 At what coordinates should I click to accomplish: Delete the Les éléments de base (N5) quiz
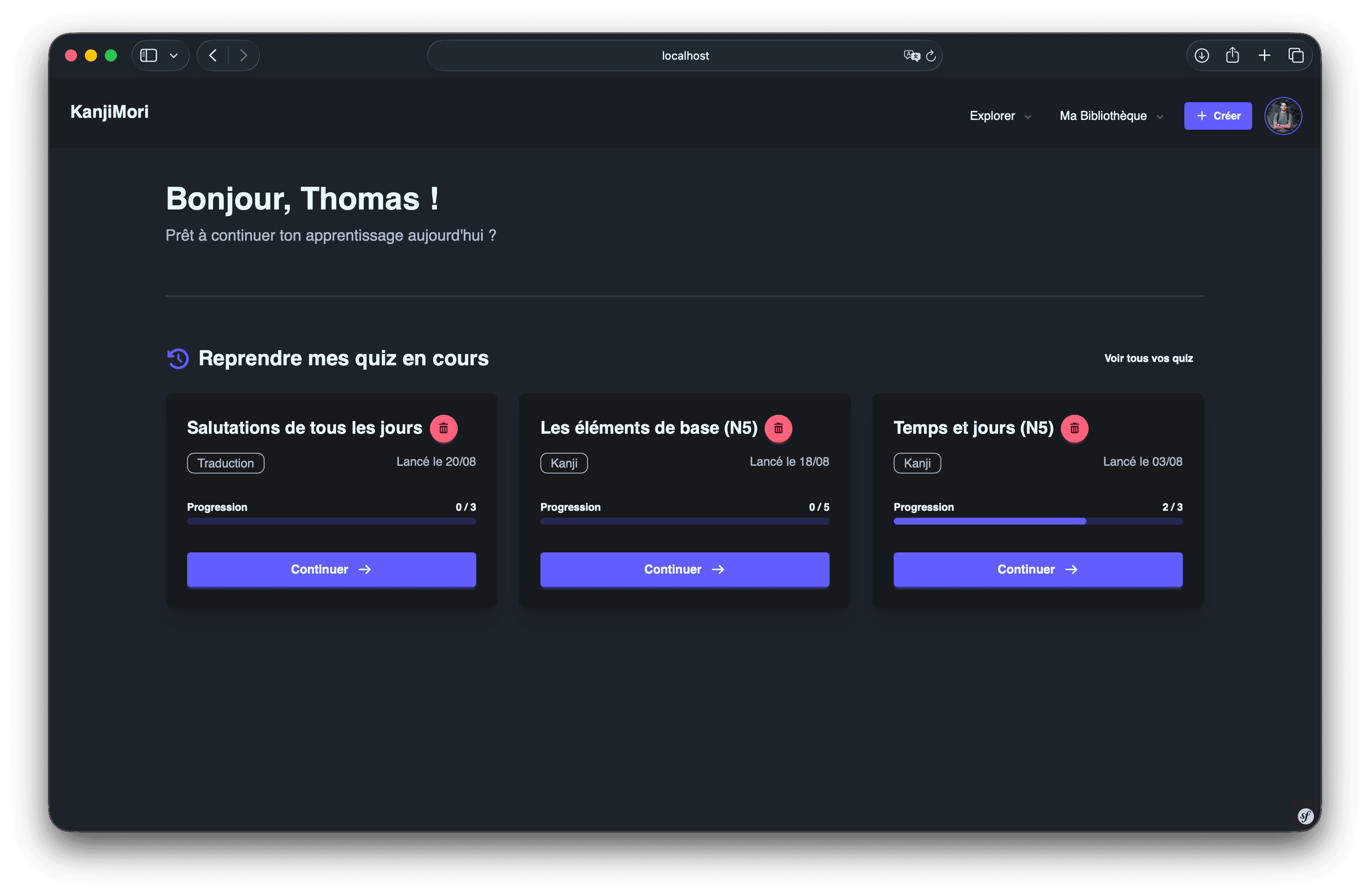point(778,428)
